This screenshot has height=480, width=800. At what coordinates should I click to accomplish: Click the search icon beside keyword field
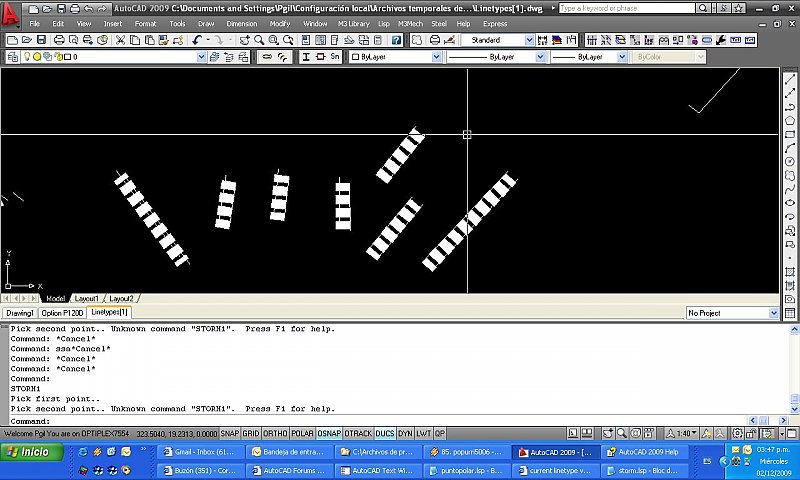703,8
